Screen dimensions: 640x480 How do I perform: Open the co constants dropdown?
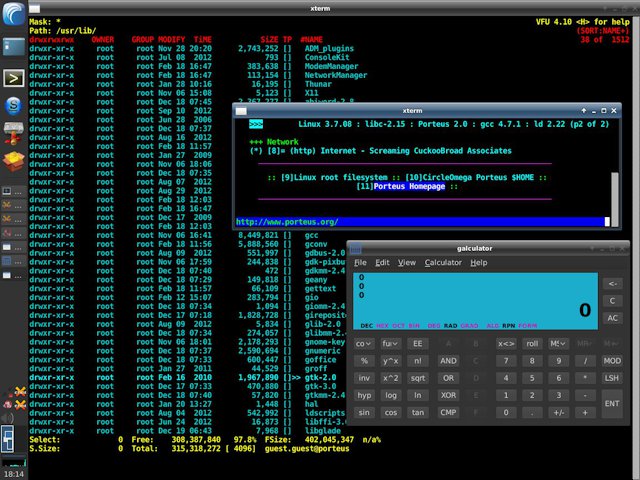(364, 344)
